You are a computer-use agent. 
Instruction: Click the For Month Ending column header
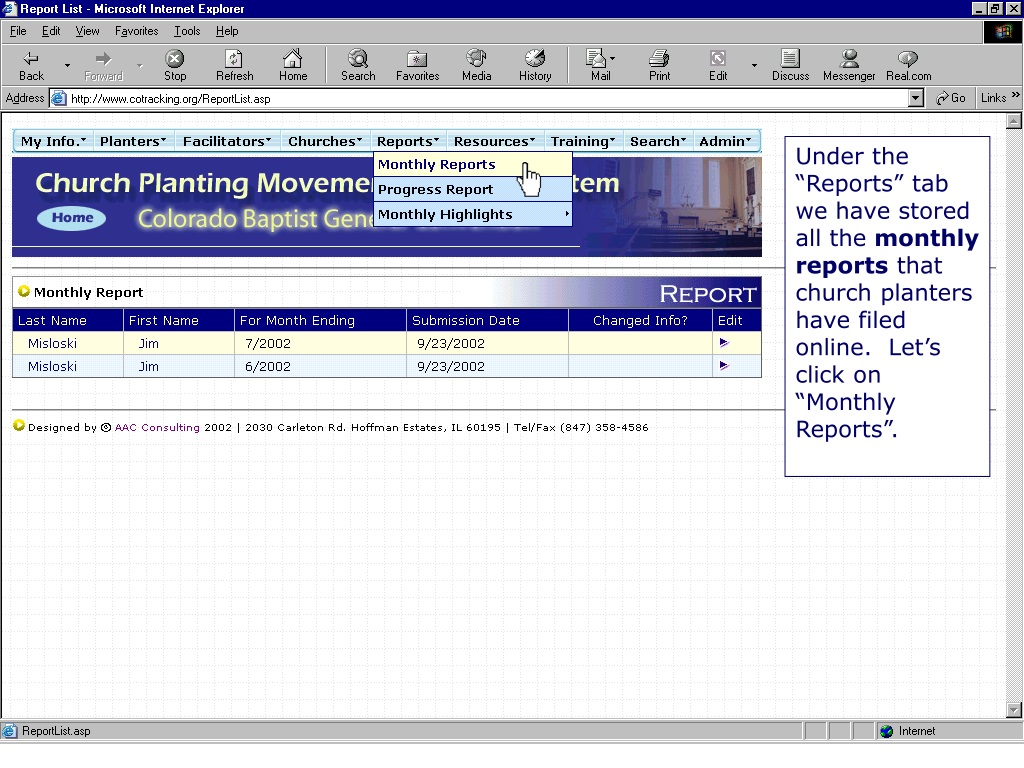point(320,320)
